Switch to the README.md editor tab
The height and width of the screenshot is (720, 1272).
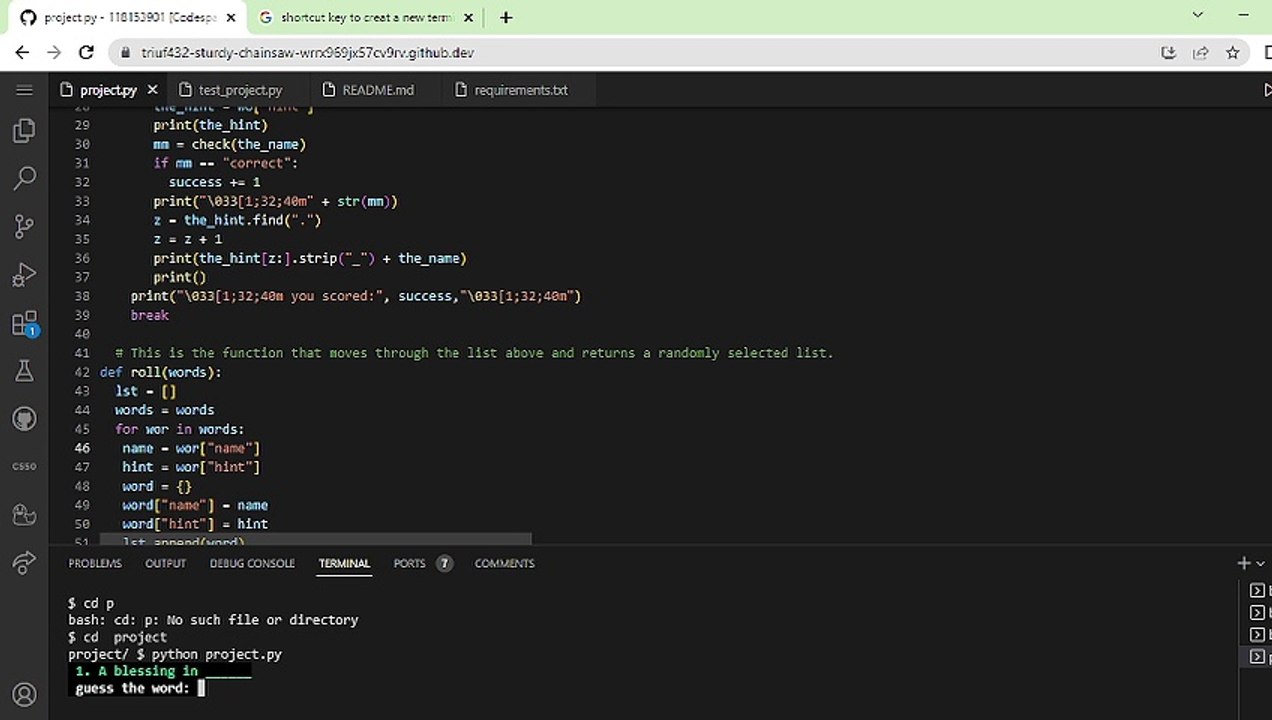pyautogui.click(x=377, y=90)
